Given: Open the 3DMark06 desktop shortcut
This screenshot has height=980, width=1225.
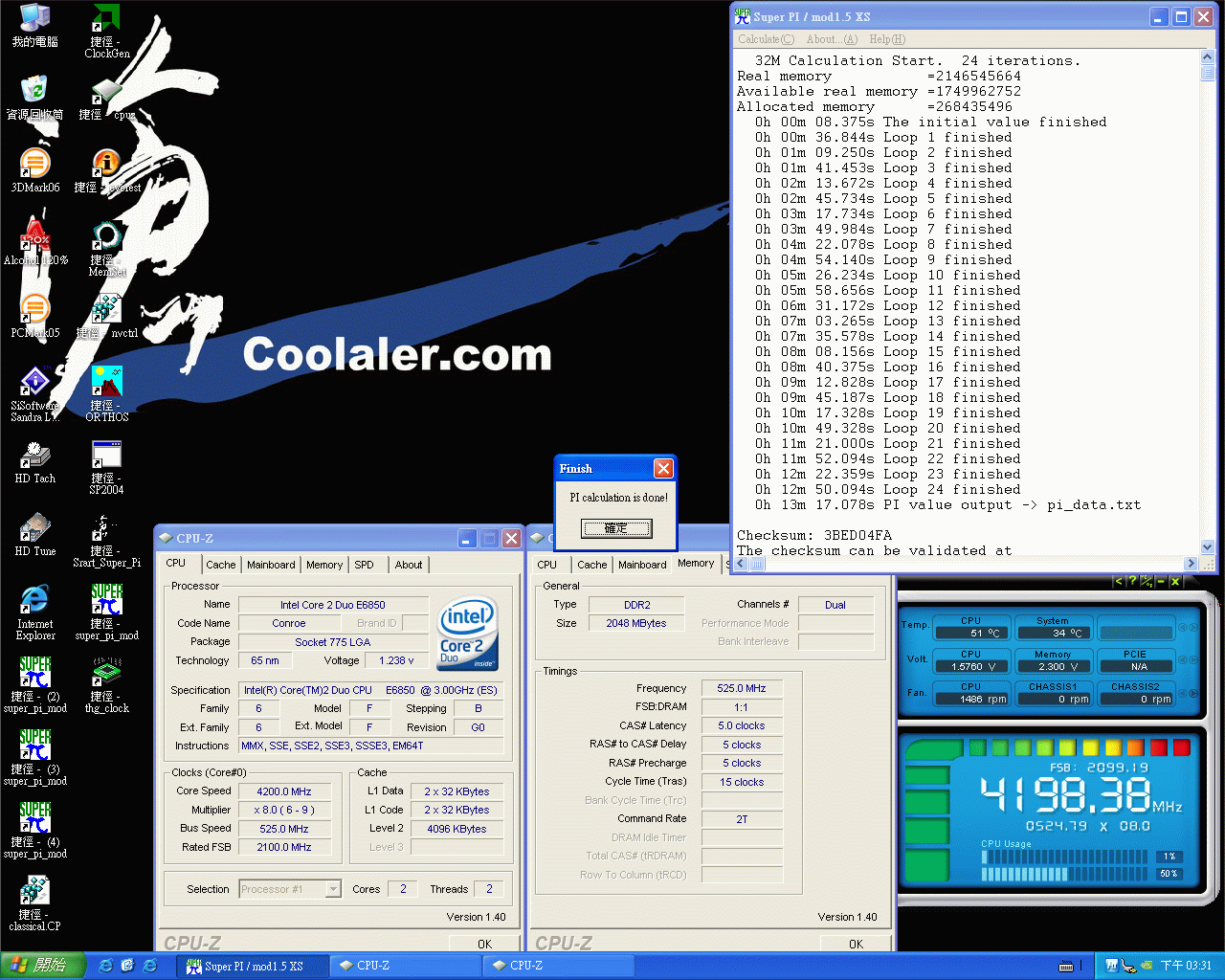Looking at the screenshot, I should [35, 171].
